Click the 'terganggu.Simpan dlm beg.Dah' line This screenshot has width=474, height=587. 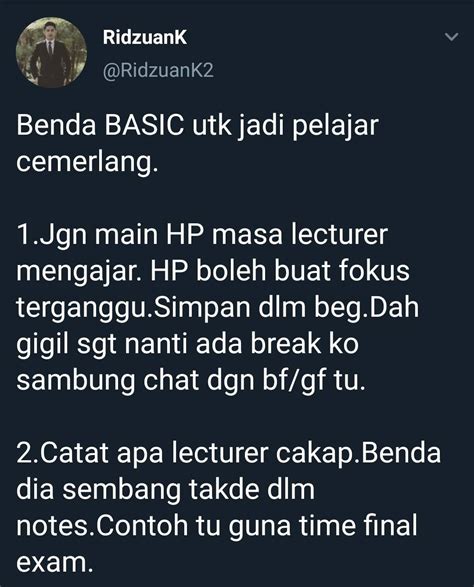pos(218,308)
